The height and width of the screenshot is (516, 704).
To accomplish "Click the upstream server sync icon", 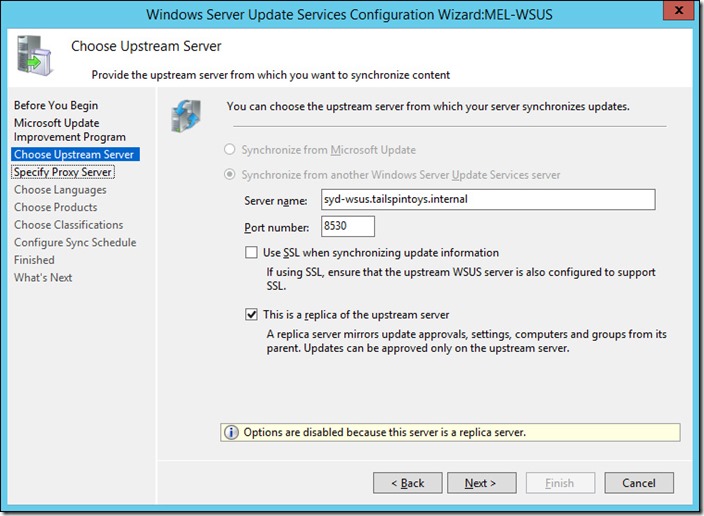I will tap(186, 116).
